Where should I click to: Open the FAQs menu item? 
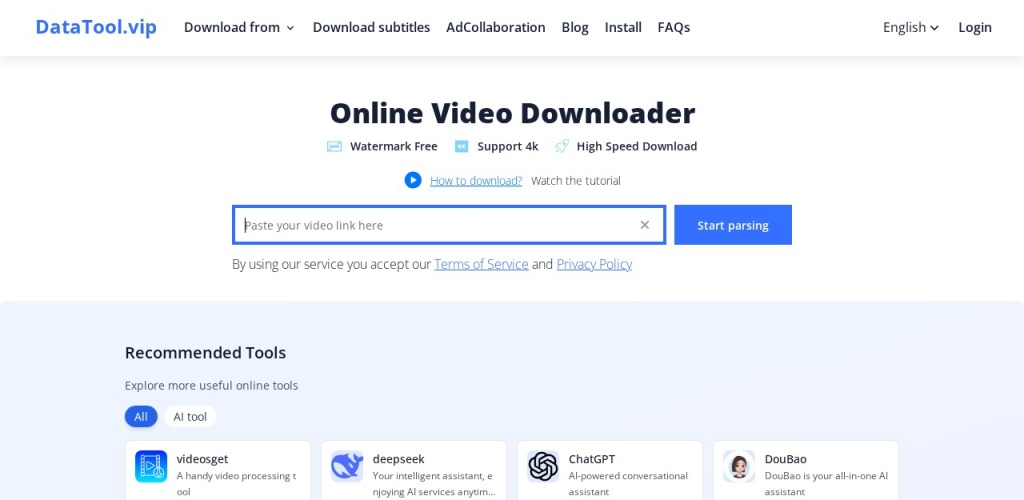point(673,27)
